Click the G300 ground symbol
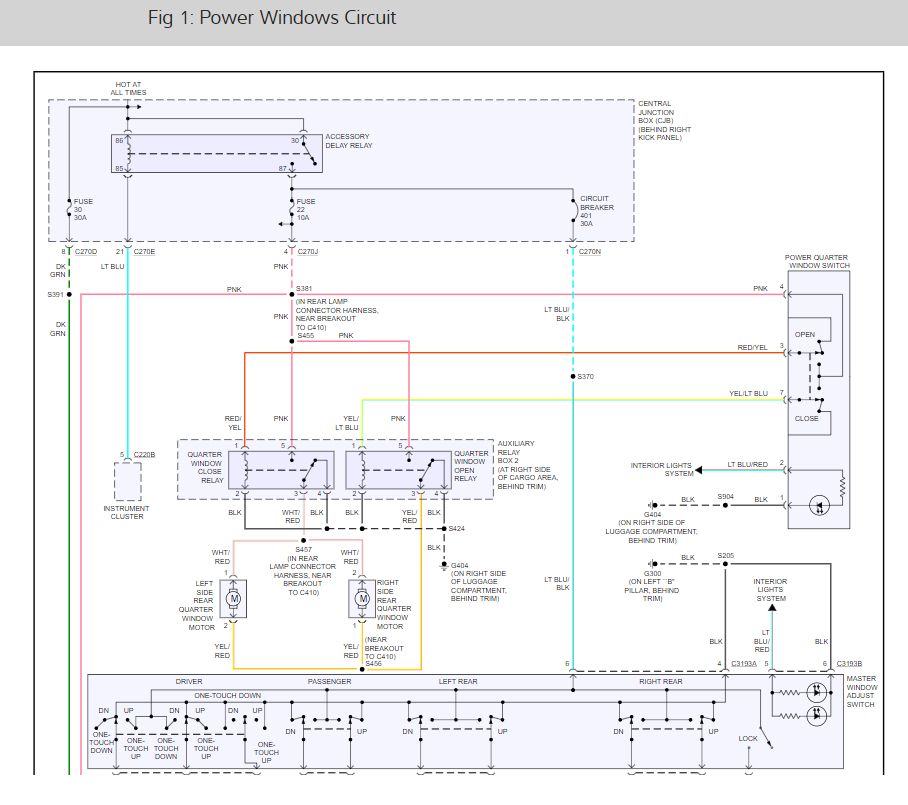This screenshot has height=805, width=908. point(652,564)
